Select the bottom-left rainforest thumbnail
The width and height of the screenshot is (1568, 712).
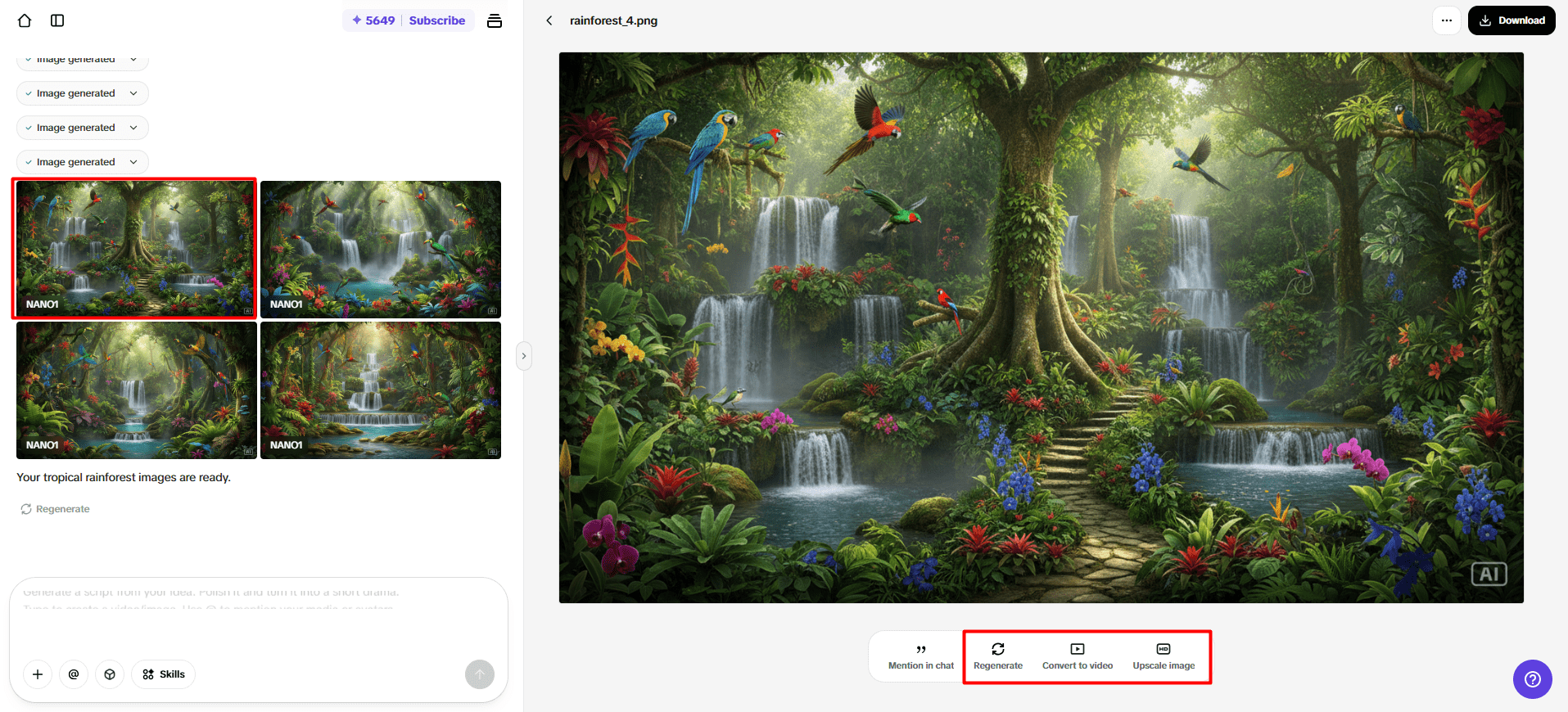tap(137, 390)
